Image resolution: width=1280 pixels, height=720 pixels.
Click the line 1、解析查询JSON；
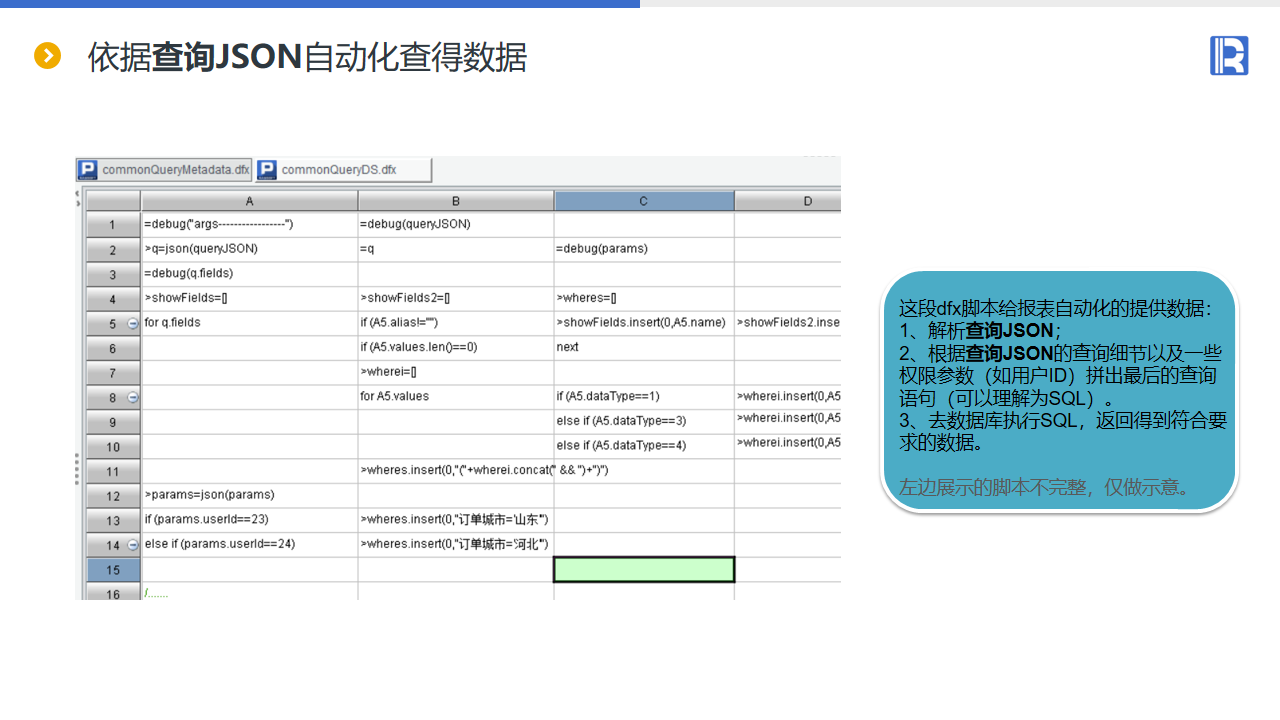pos(981,331)
